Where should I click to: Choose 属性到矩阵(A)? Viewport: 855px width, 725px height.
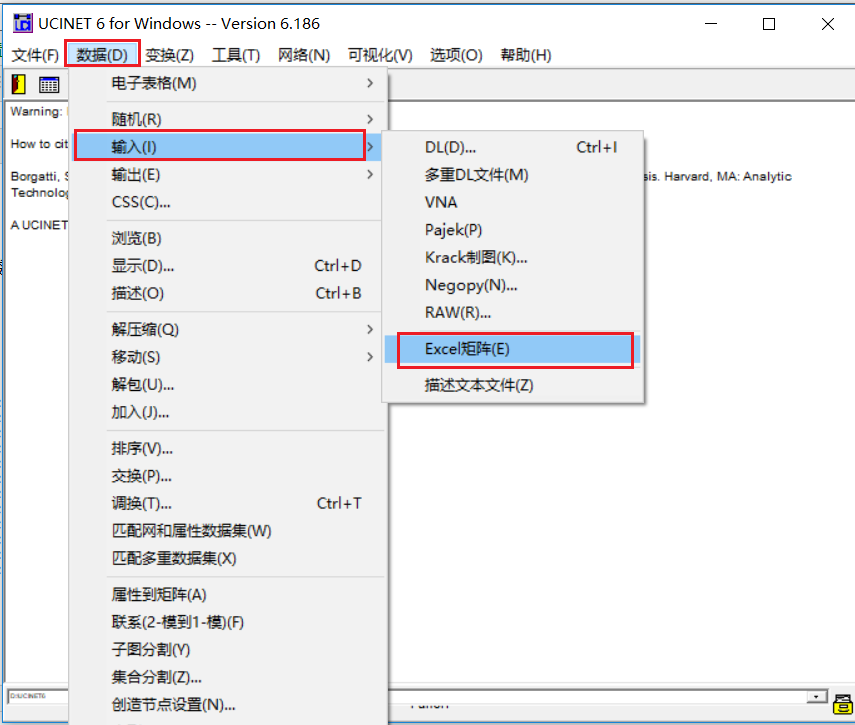click(x=227, y=595)
